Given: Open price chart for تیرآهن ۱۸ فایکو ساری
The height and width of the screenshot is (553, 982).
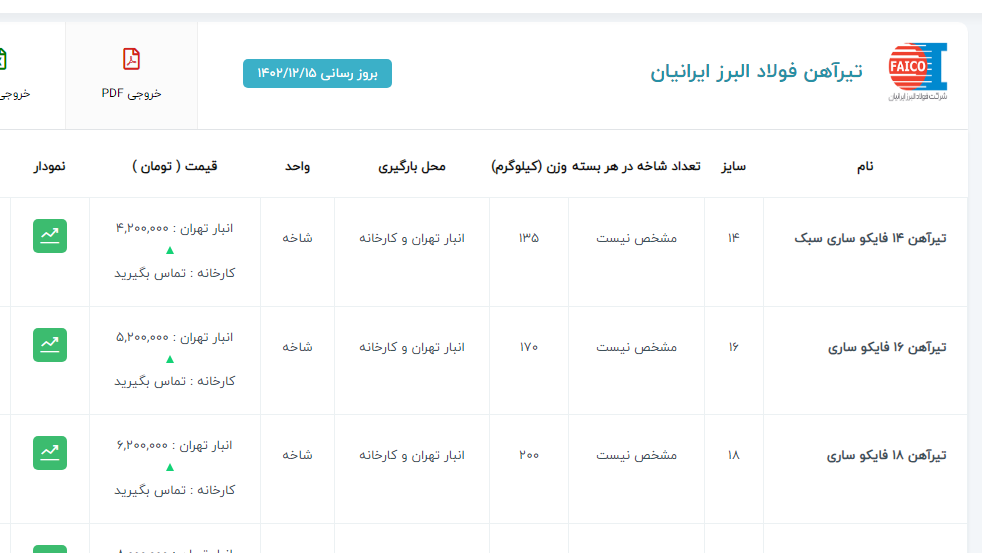Looking at the screenshot, I should pyautogui.click(x=50, y=453).
